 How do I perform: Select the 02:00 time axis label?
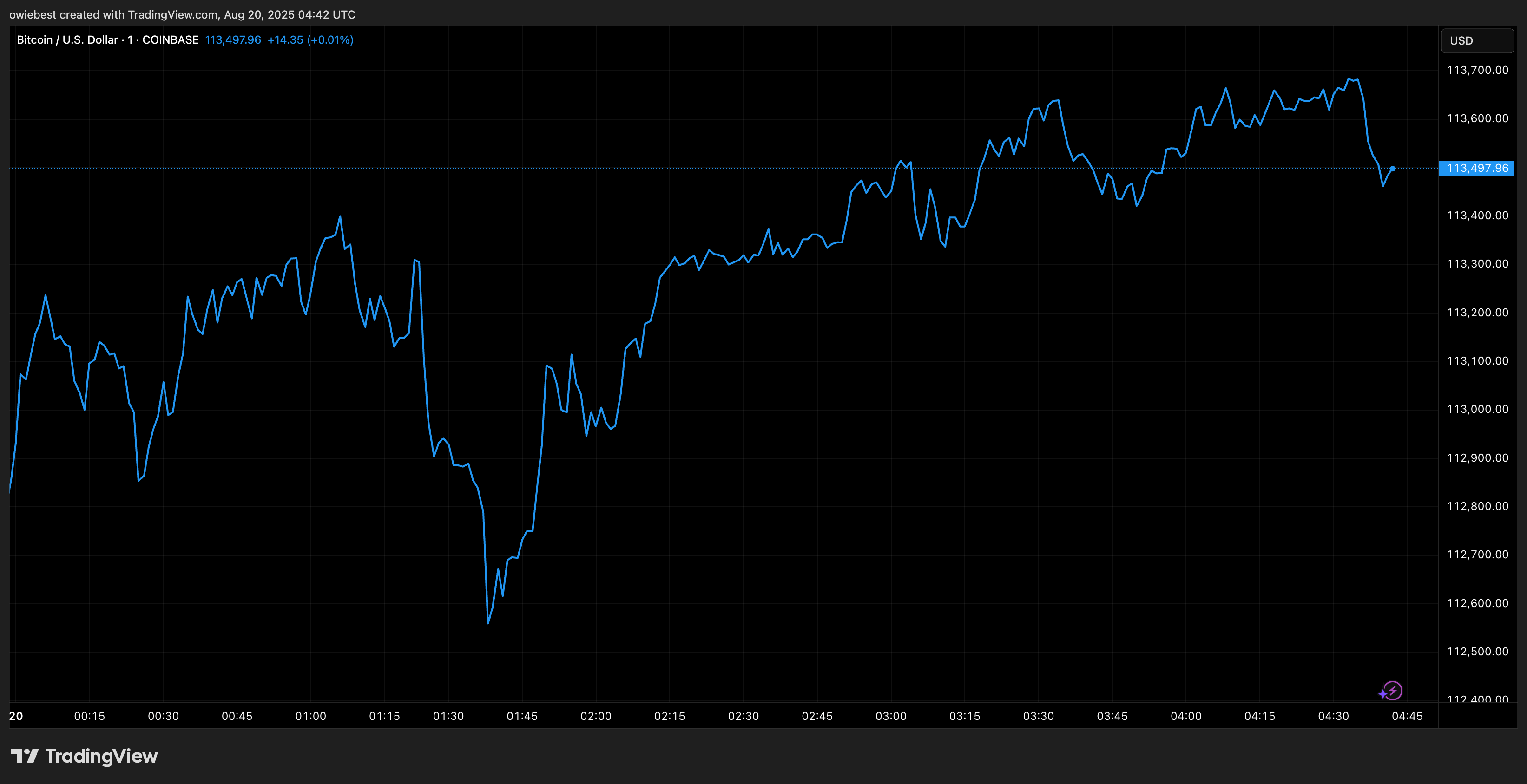pos(596,716)
